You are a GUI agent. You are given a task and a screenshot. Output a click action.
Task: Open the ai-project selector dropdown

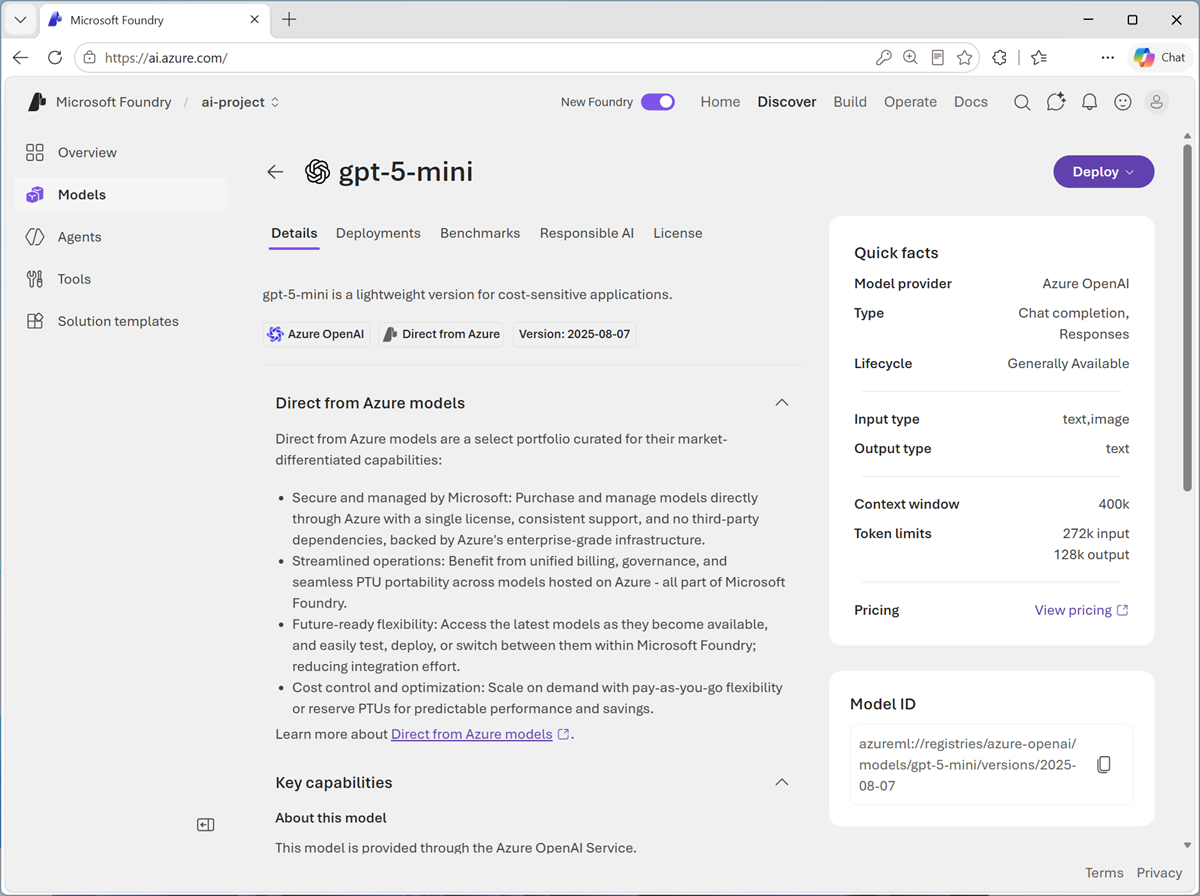click(240, 102)
